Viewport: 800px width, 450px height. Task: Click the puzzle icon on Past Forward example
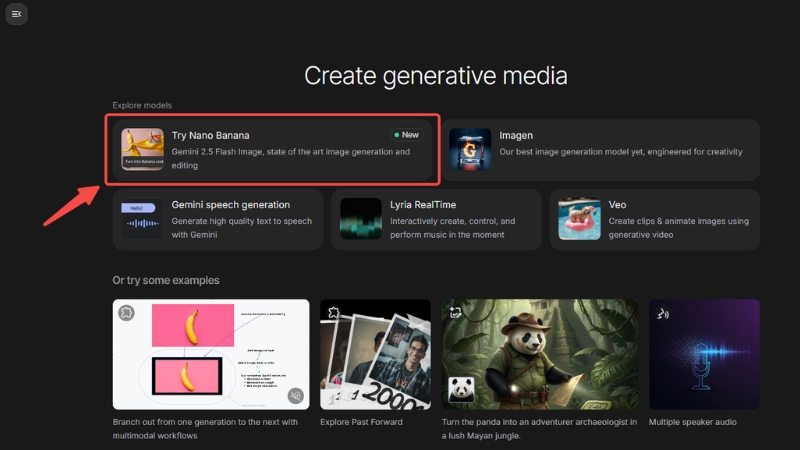[x=333, y=312]
